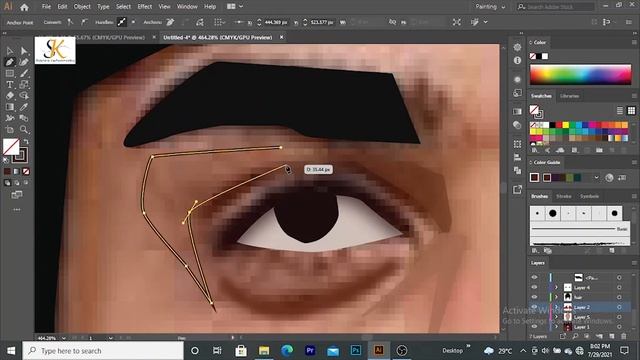Open Premiere Pro from Windows taskbar
640x360 pixels.
tap(310, 351)
